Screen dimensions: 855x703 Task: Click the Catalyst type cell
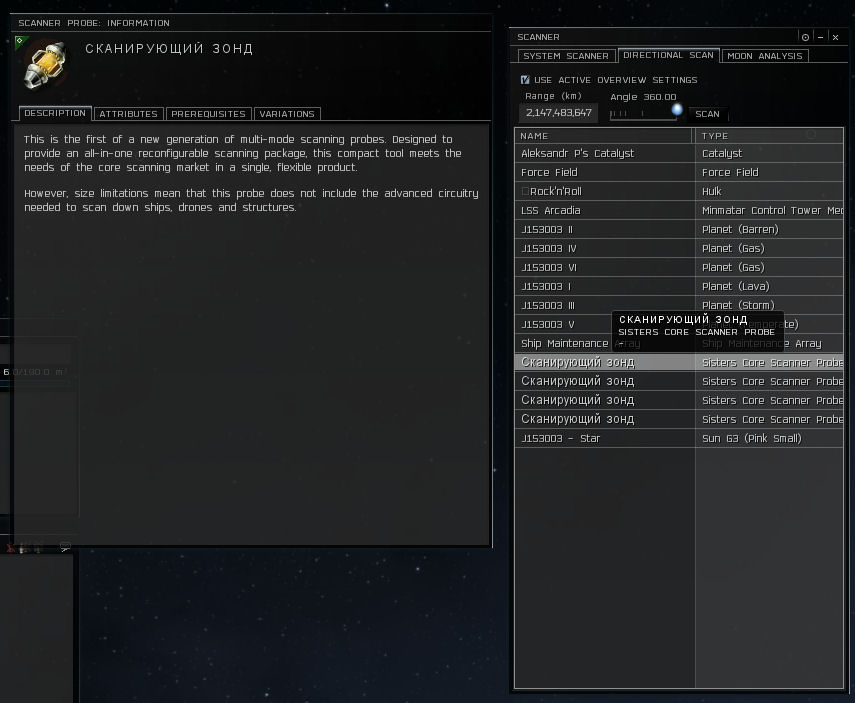tap(769, 153)
